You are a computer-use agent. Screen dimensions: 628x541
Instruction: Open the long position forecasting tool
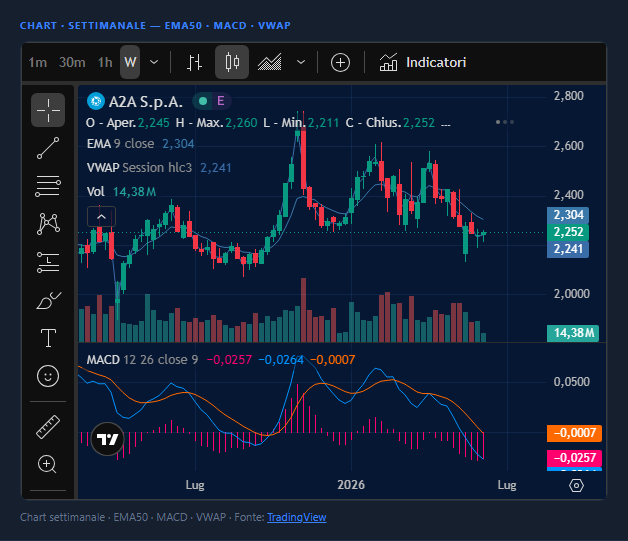click(x=48, y=262)
